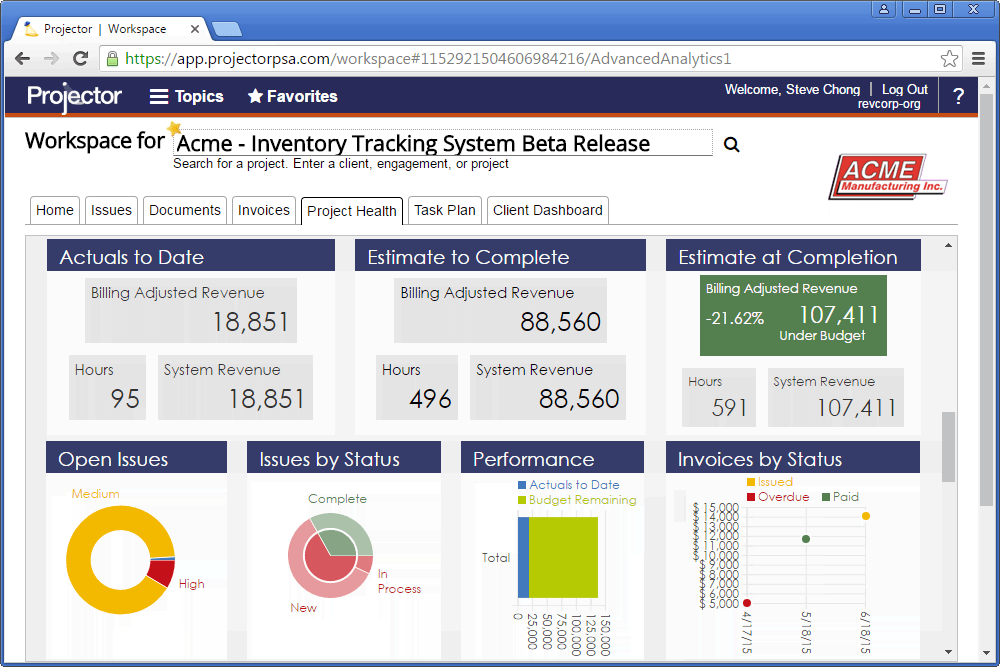Go to the Home tab
The width and height of the screenshot is (1000, 667).
point(54,210)
